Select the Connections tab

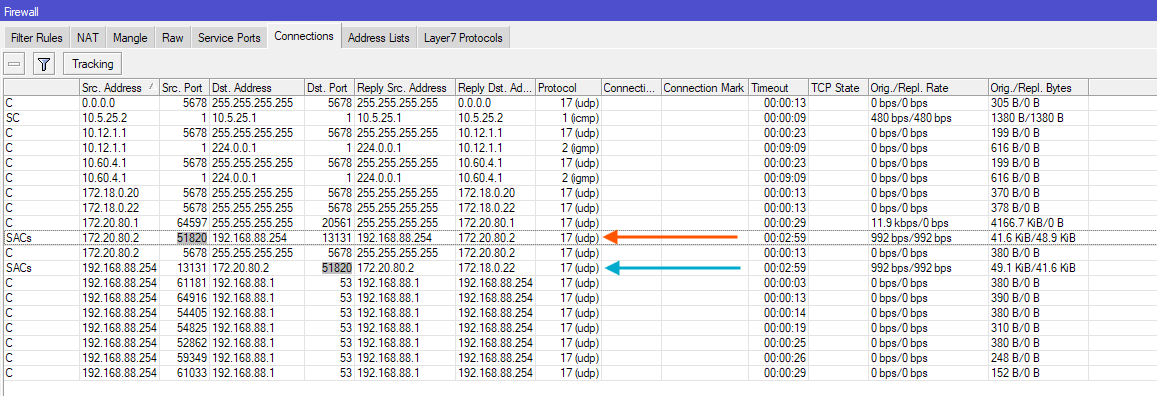(304, 36)
